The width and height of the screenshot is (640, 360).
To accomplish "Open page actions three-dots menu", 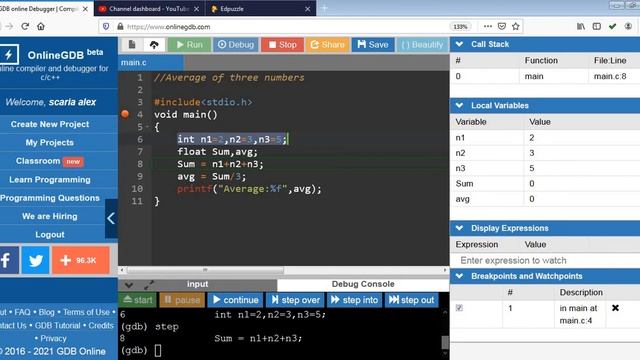I will (x=488, y=26).
